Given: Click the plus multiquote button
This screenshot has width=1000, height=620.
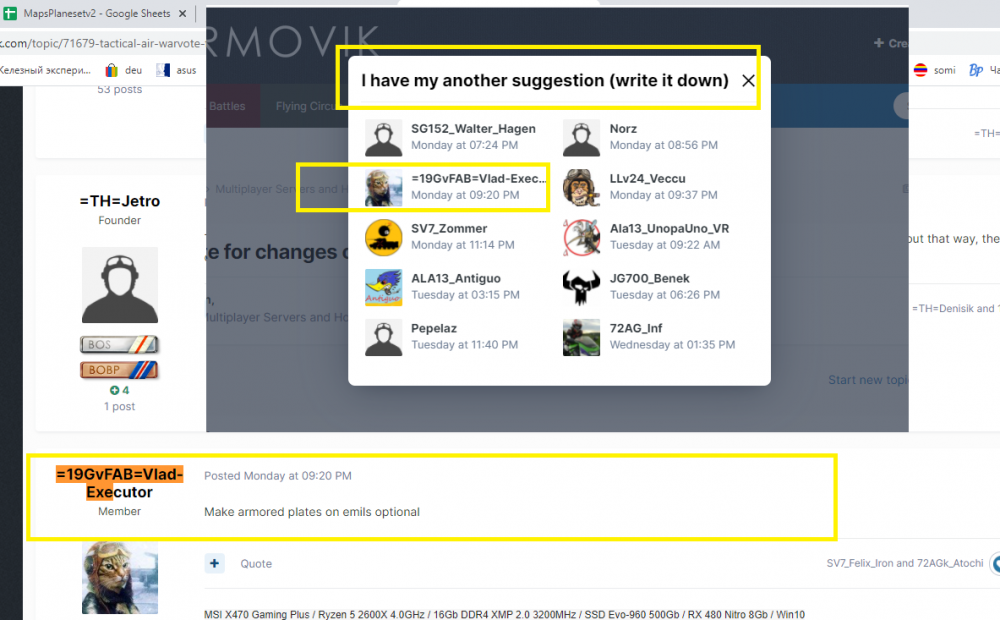Looking at the screenshot, I should [x=214, y=563].
